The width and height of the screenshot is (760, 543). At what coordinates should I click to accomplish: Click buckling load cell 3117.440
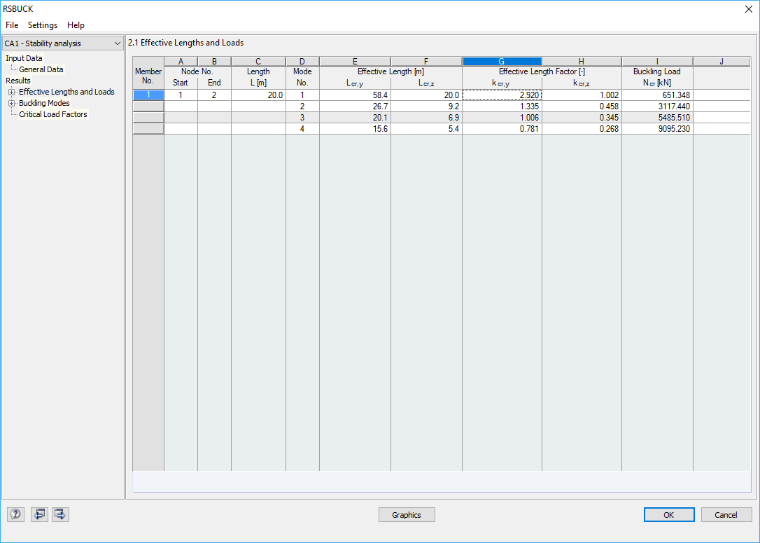[x=657, y=106]
